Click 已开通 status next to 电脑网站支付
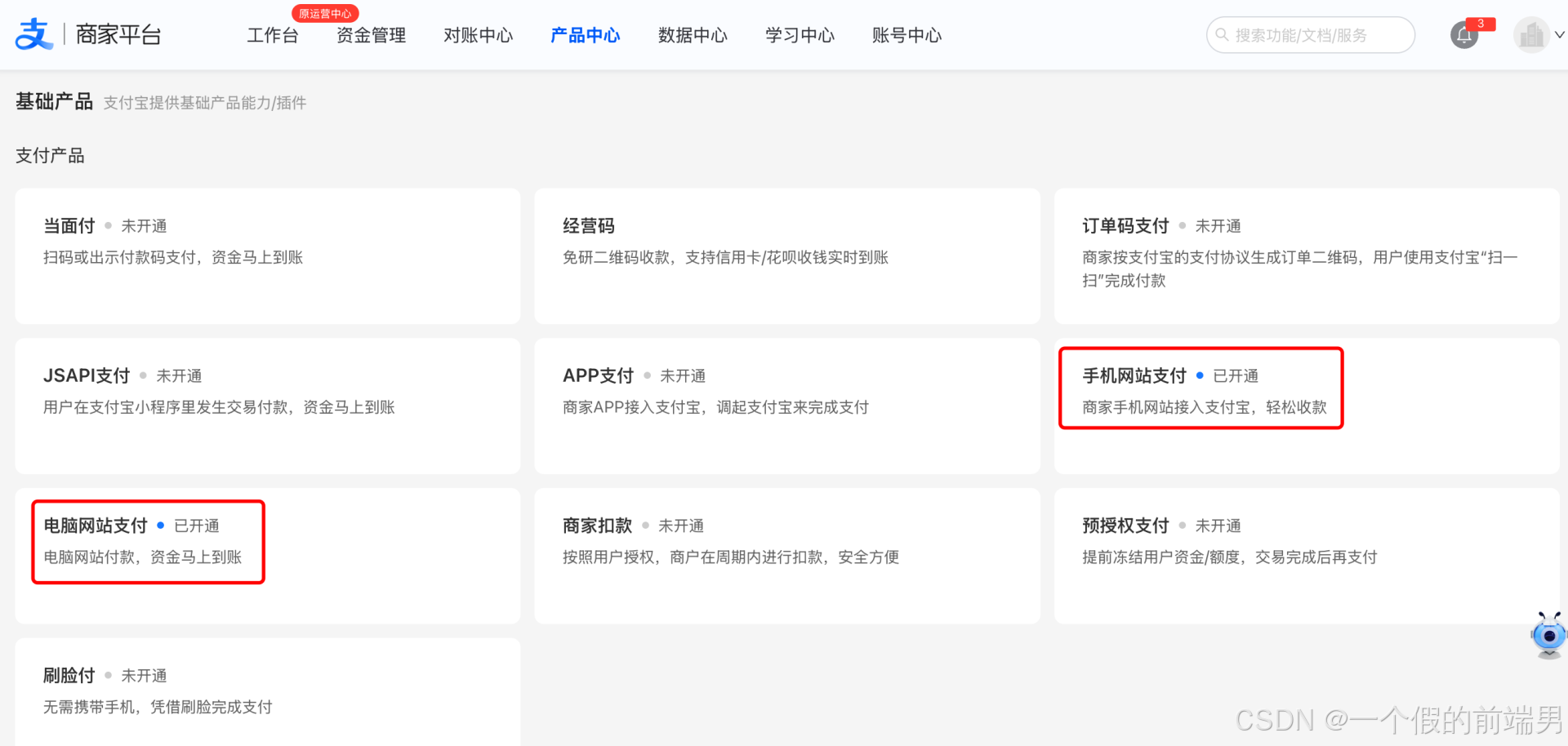This screenshot has width=1568, height=746. (197, 526)
